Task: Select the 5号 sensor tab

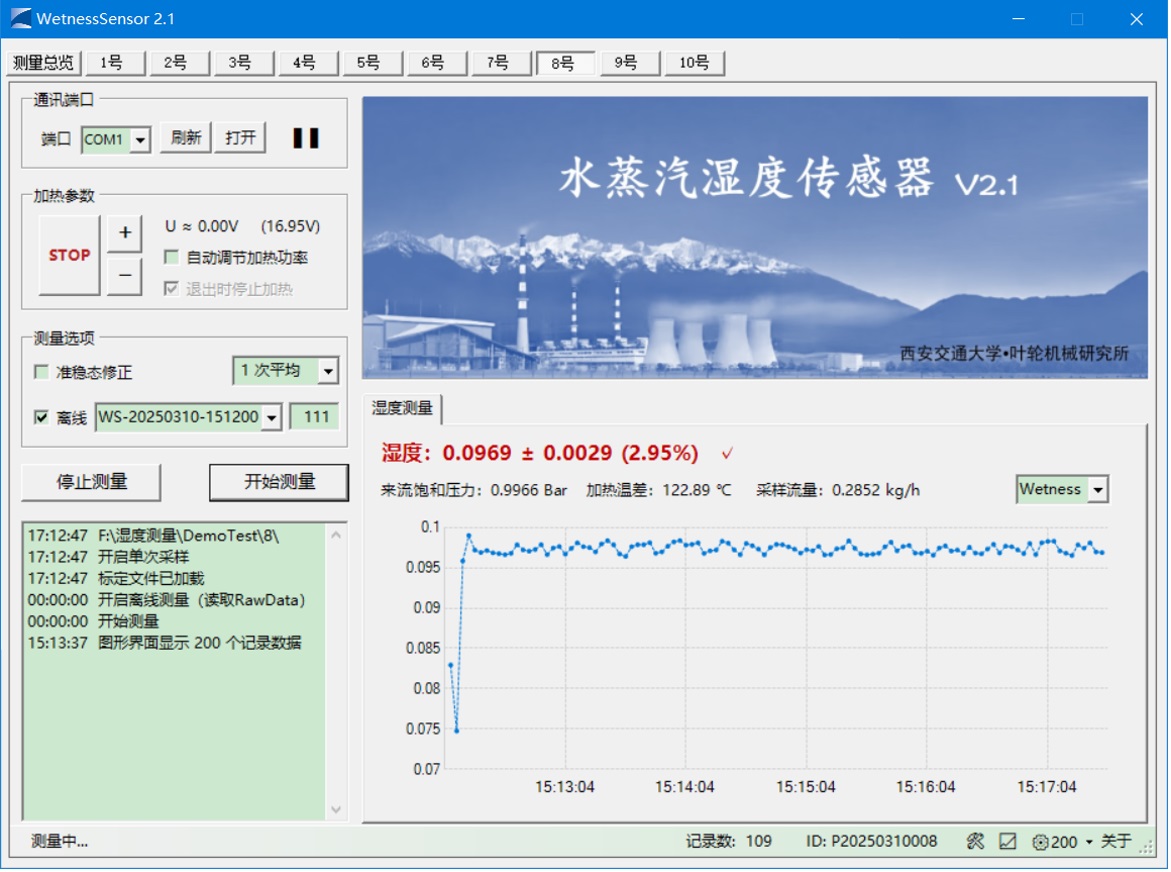Action: pyautogui.click(x=368, y=63)
